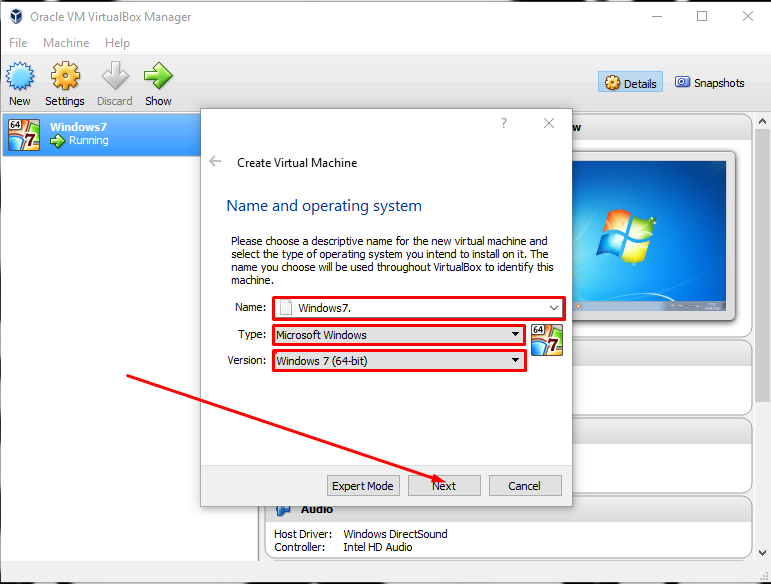Click the 'Intel HD Audio' controller value
The height and width of the screenshot is (584, 771).
point(378,547)
